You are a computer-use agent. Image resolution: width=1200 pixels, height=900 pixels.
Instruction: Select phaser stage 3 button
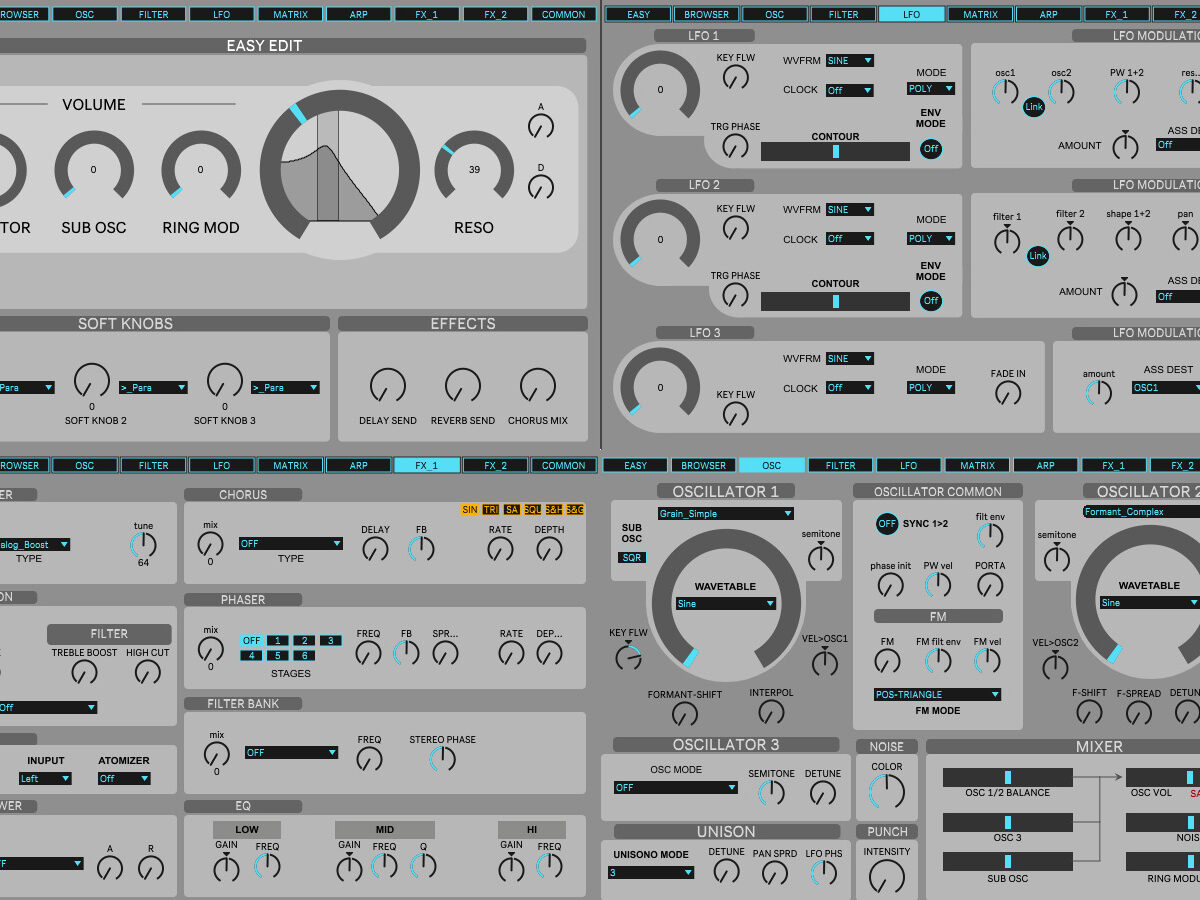330,640
